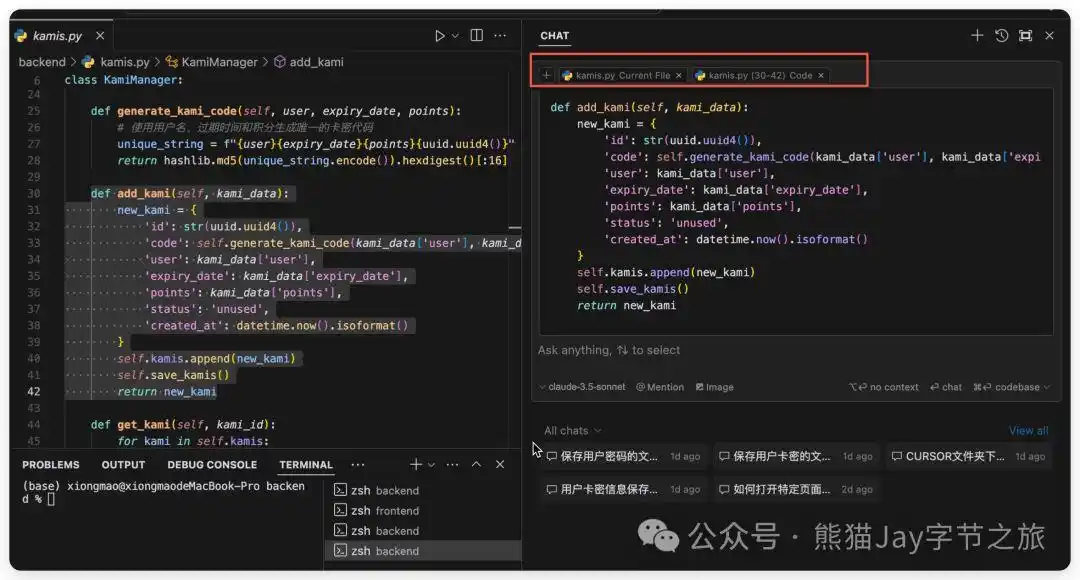Screen dimensions: 1080x580
Task: Open more editor actions via ellipsis icon
Action: 499,35
